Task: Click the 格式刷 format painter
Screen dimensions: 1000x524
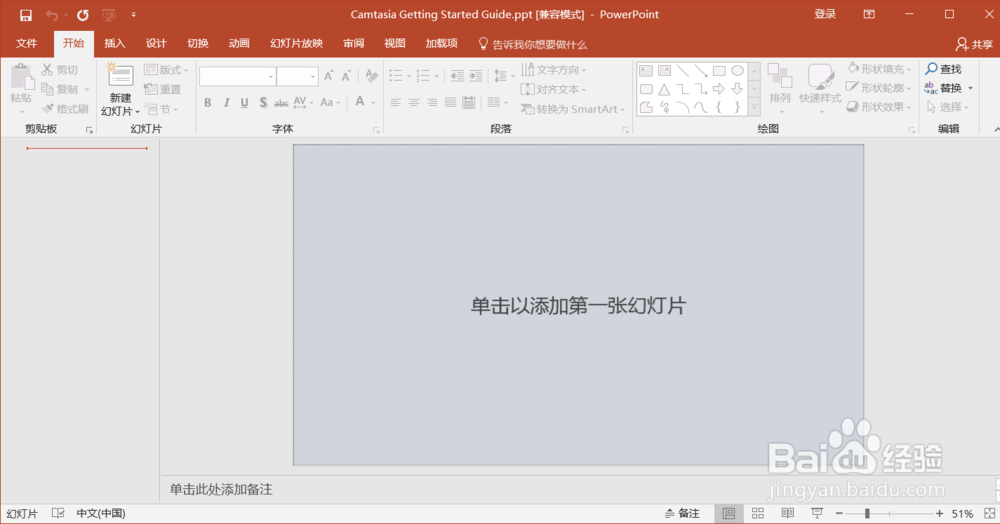Action: 65,109
